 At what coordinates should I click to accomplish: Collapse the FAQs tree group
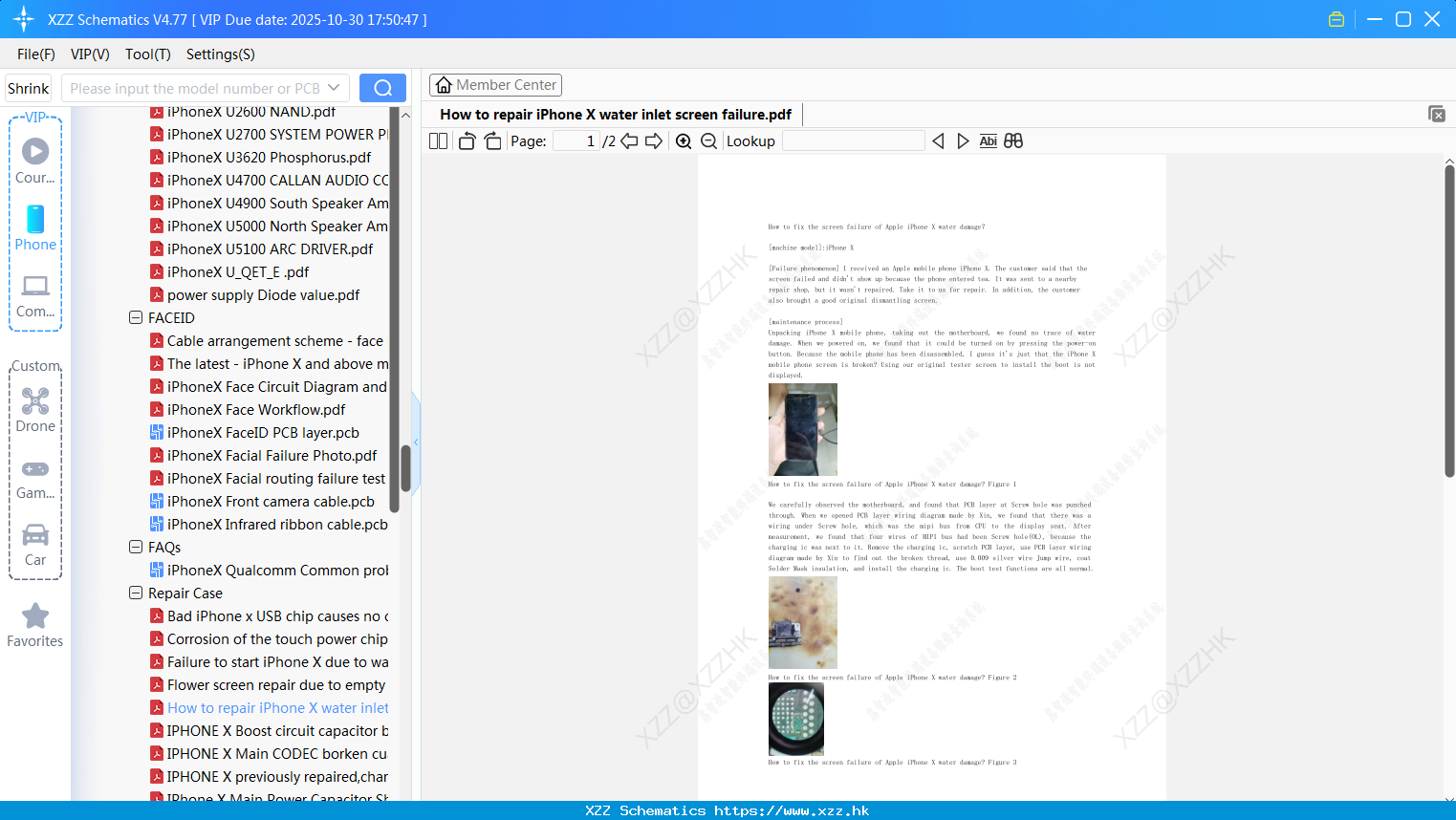(136, 547)
